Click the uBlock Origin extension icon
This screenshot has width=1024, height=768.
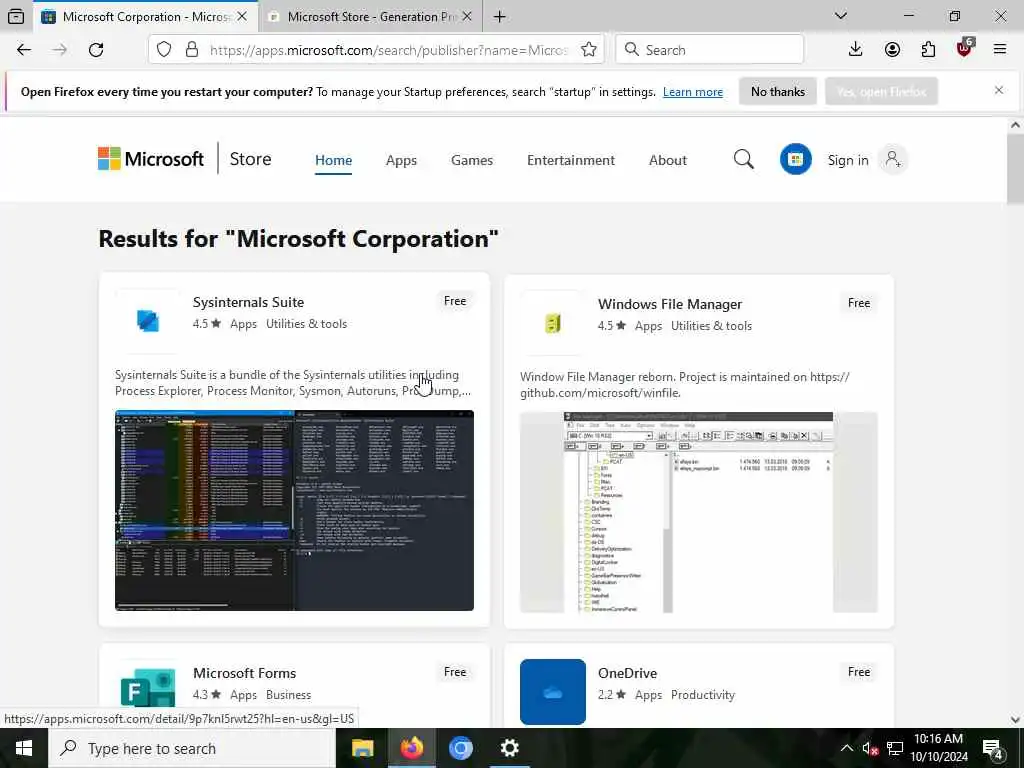(965, 48)
